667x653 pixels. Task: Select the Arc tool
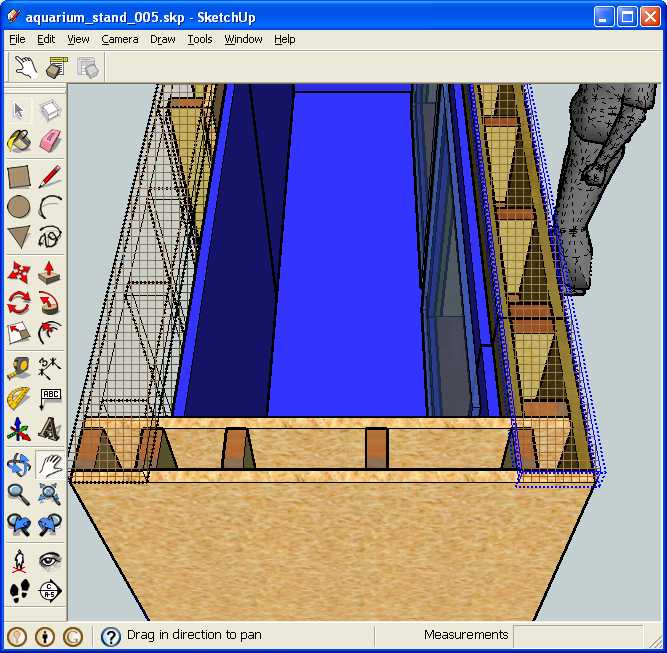[50, 207]
